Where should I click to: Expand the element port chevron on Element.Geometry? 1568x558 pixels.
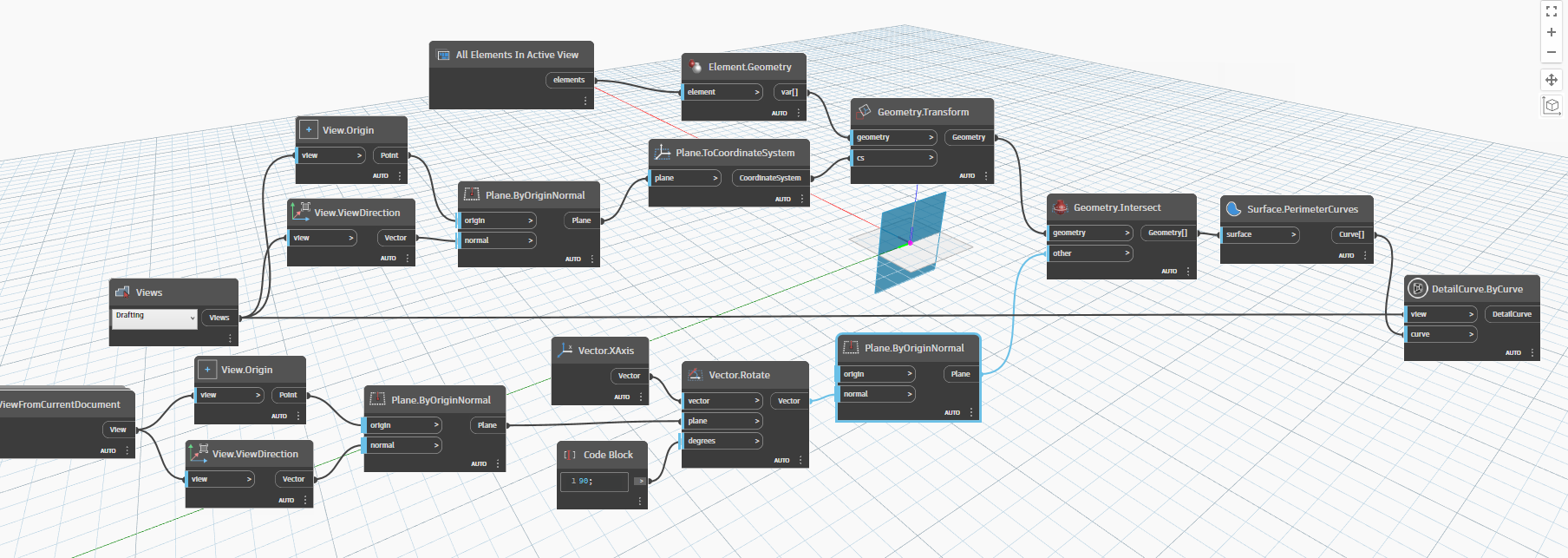[x=756, y=92]
